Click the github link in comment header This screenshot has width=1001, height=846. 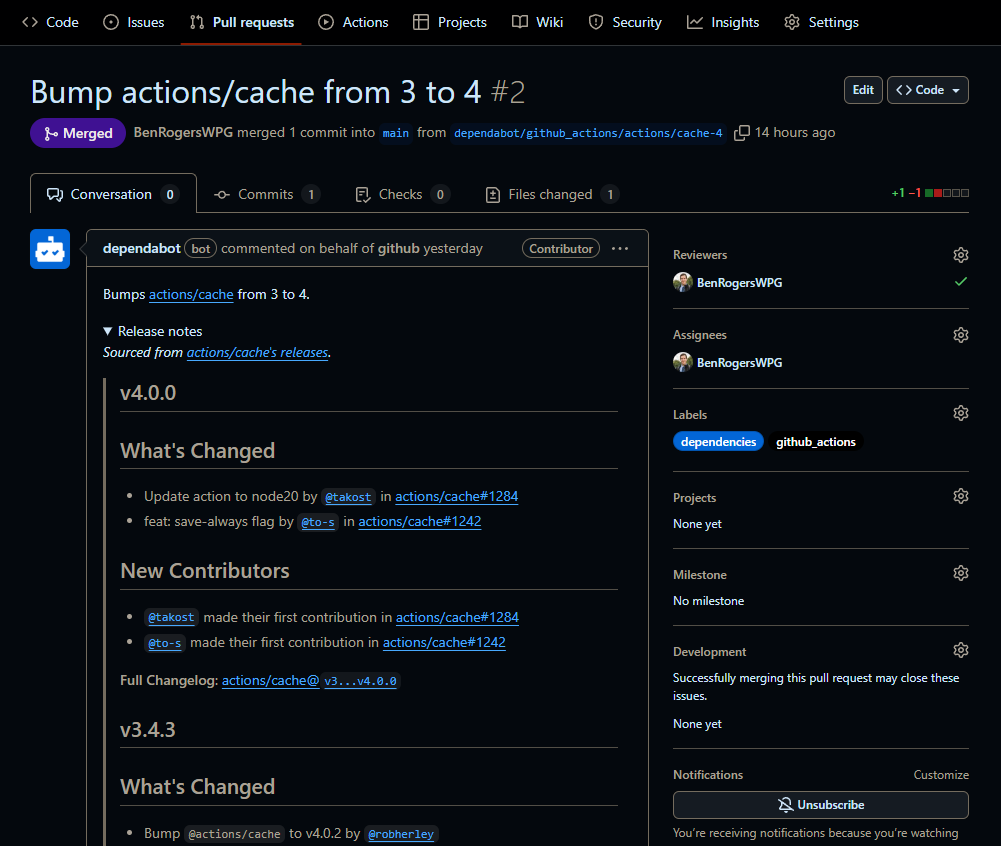click(x=398, y=248)
